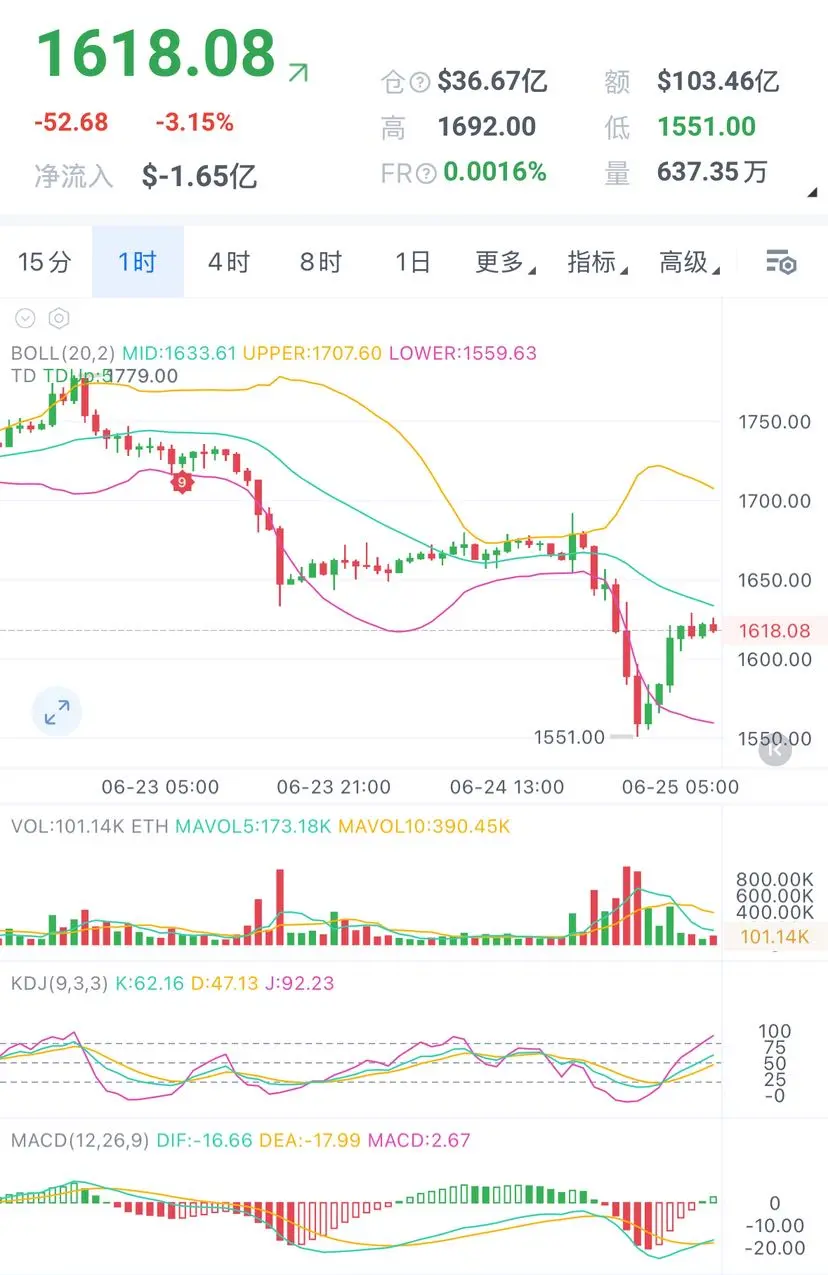Tap the -52.68 change amount
The width and height of the screenshot is (828, 1275).
(71, 123)
